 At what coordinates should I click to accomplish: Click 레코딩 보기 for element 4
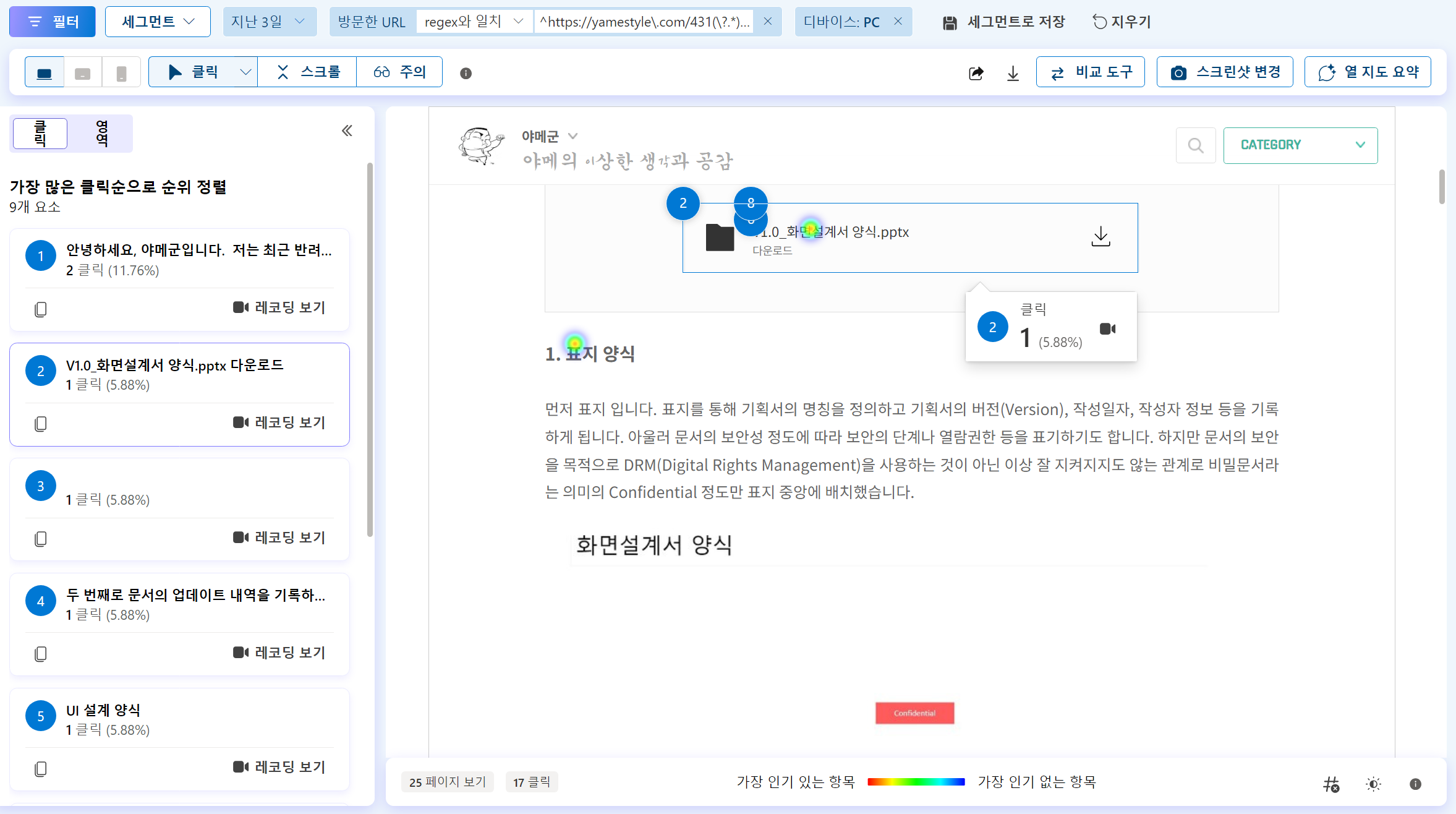279,652
